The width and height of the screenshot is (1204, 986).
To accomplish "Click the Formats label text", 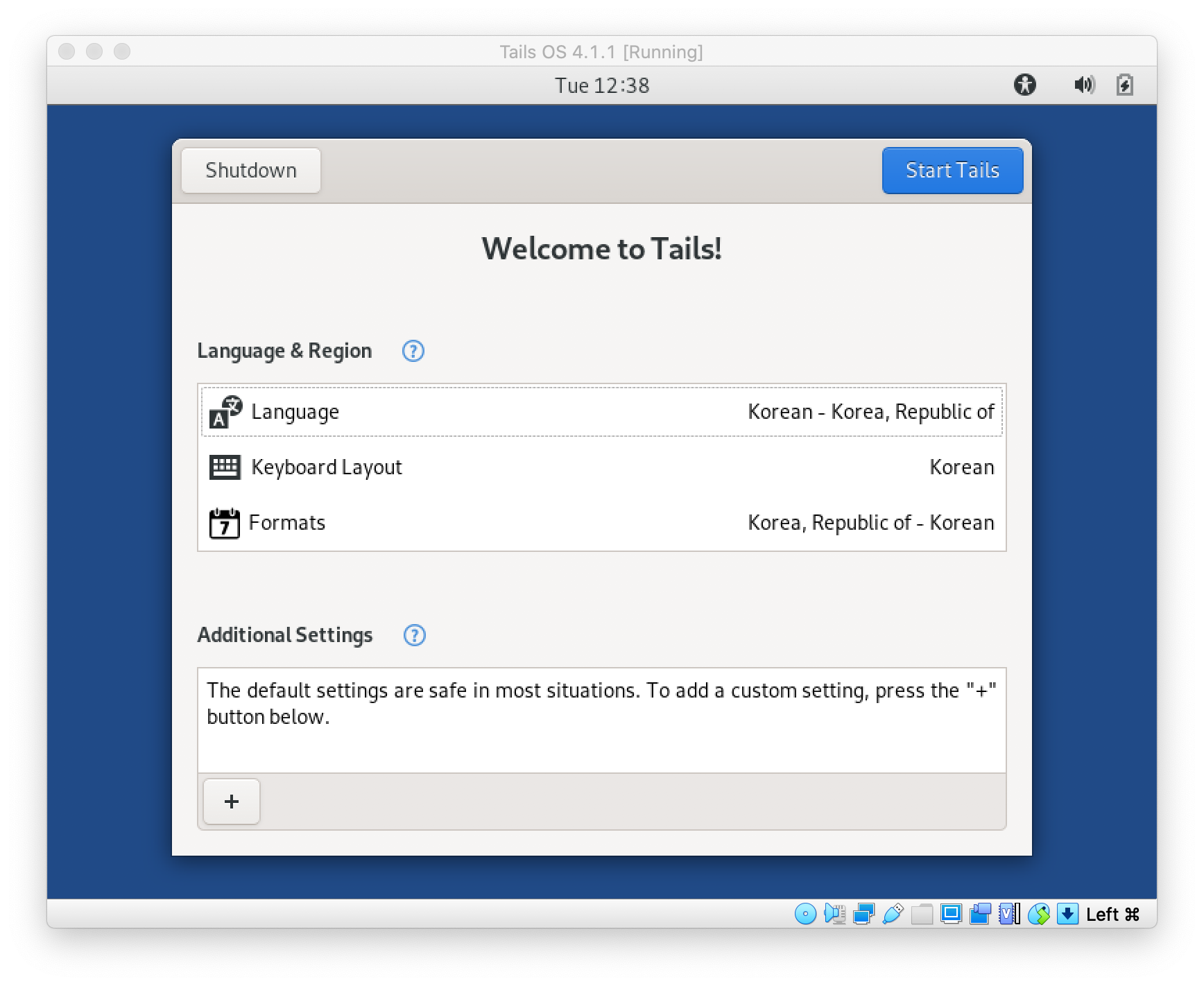I will click(287, 523).
